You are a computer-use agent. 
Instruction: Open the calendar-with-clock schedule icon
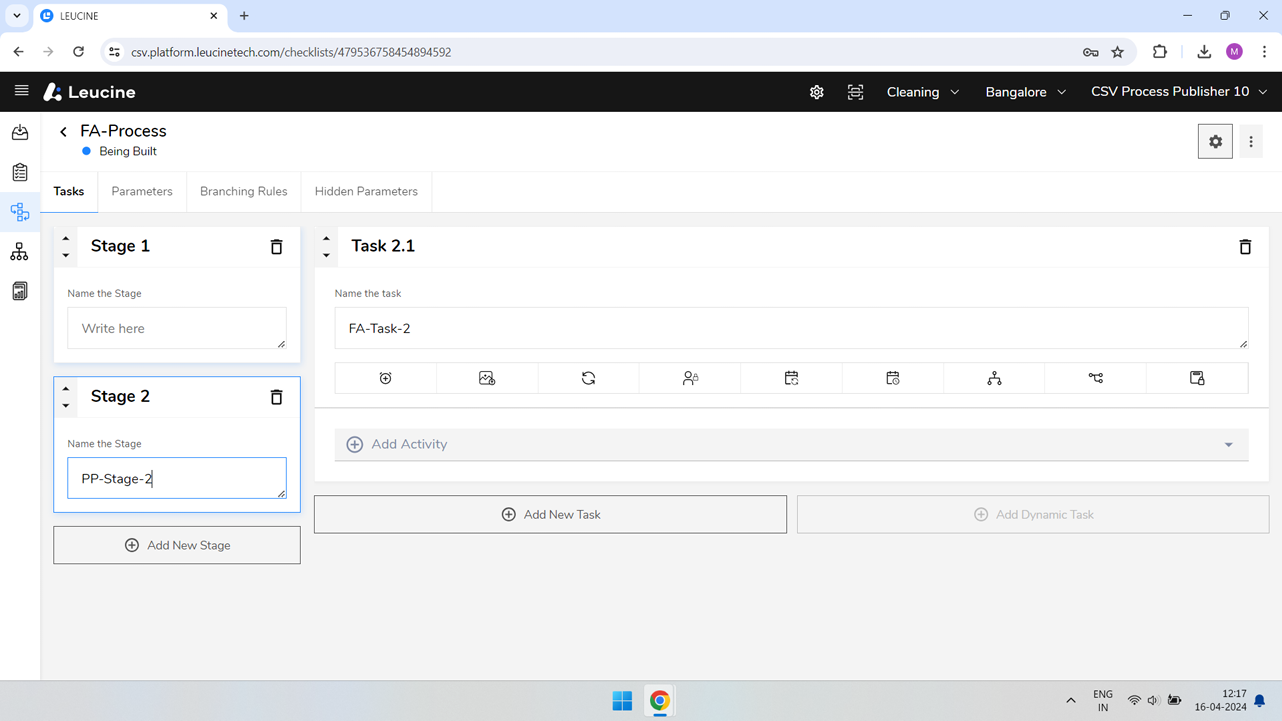click(893, 378)
